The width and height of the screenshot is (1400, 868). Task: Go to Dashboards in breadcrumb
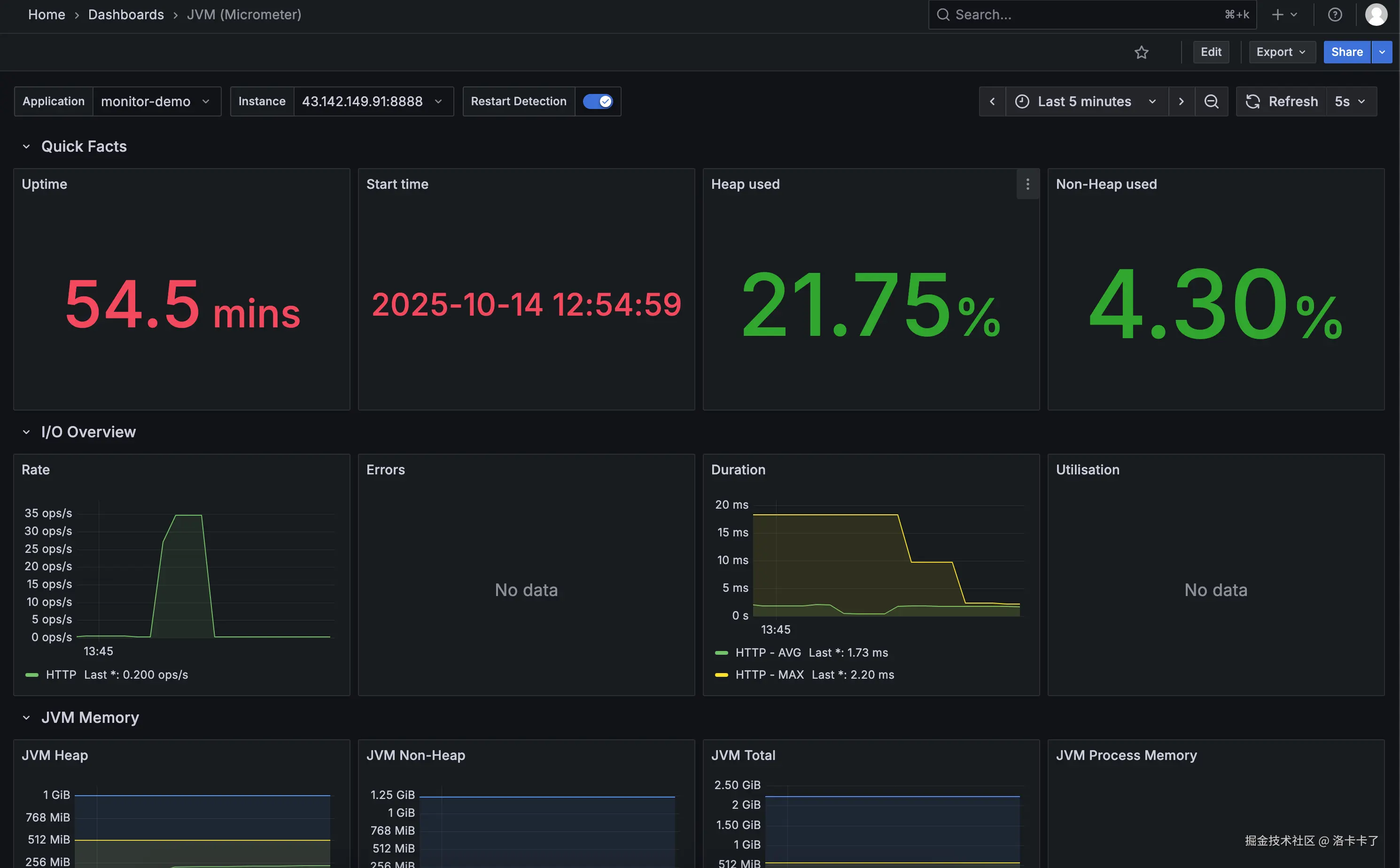tap(126, 15)
